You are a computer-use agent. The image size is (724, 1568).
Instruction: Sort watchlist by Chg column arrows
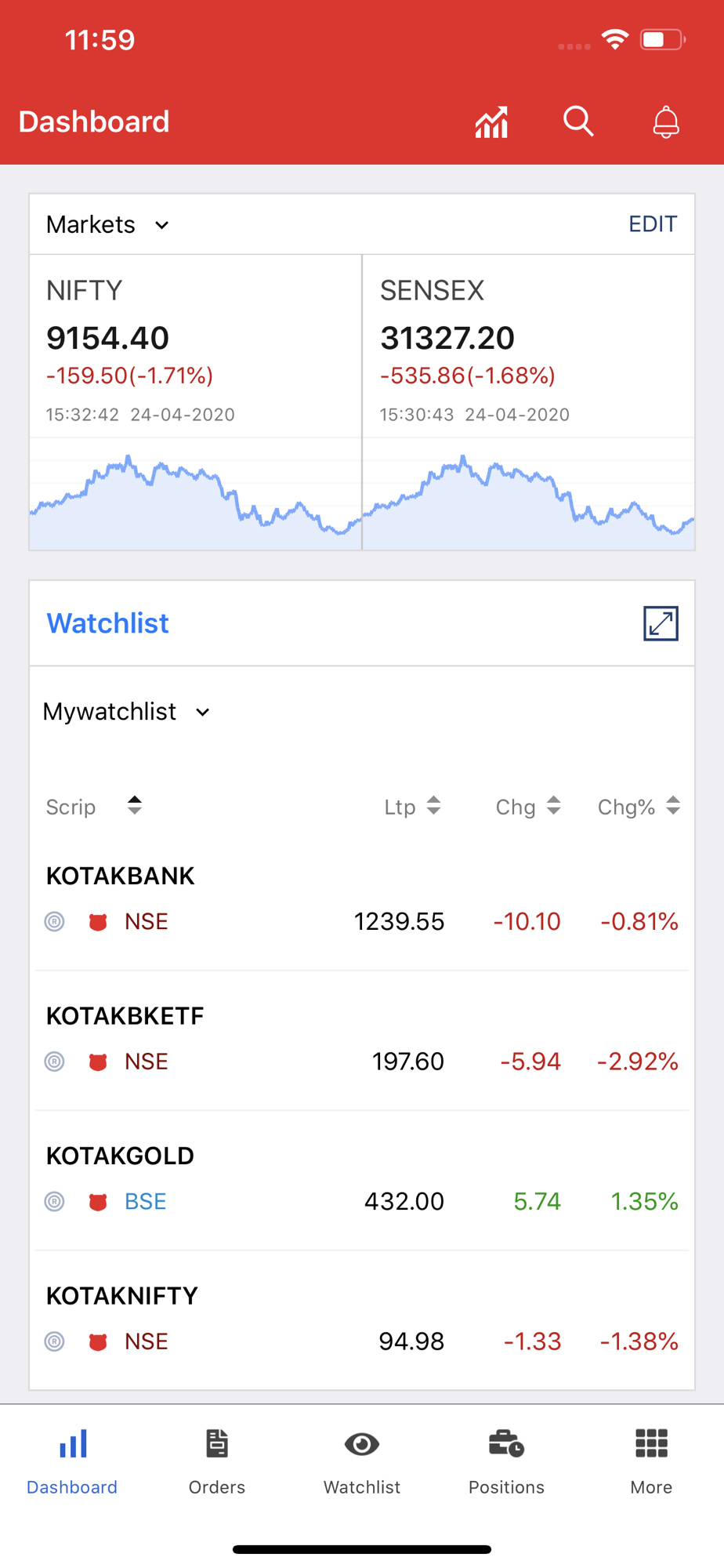pos(553,805)
